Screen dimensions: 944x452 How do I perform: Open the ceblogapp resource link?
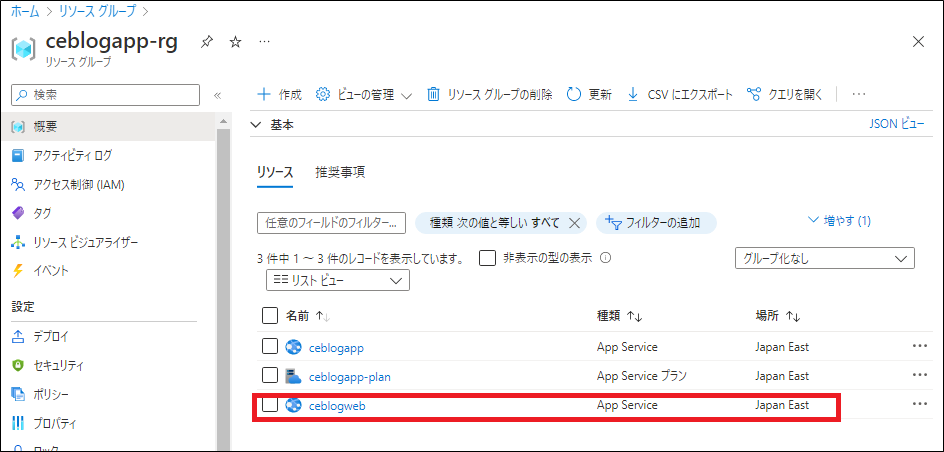[x=336, y=347]
